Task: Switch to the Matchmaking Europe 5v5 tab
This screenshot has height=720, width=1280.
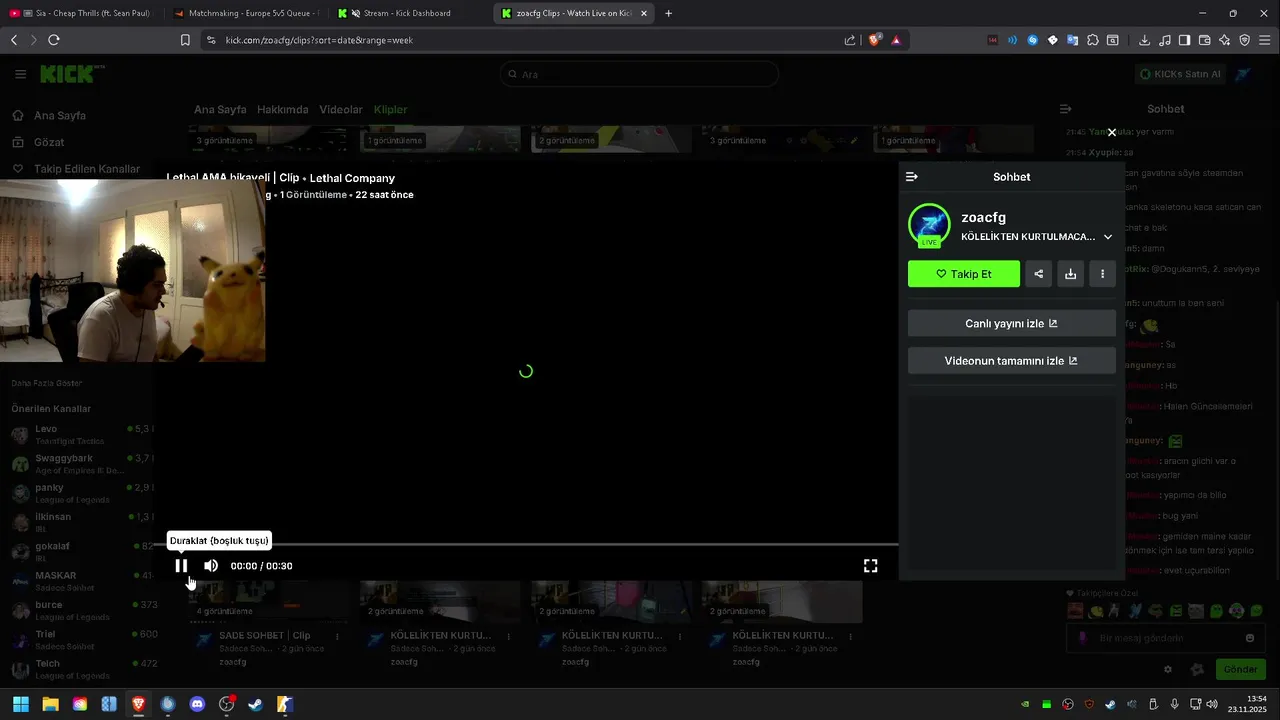Action: pos(245,13)
